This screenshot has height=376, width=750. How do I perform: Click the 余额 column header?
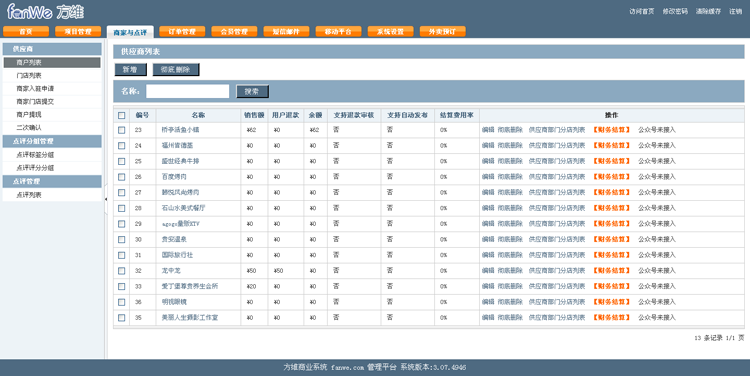315,115
